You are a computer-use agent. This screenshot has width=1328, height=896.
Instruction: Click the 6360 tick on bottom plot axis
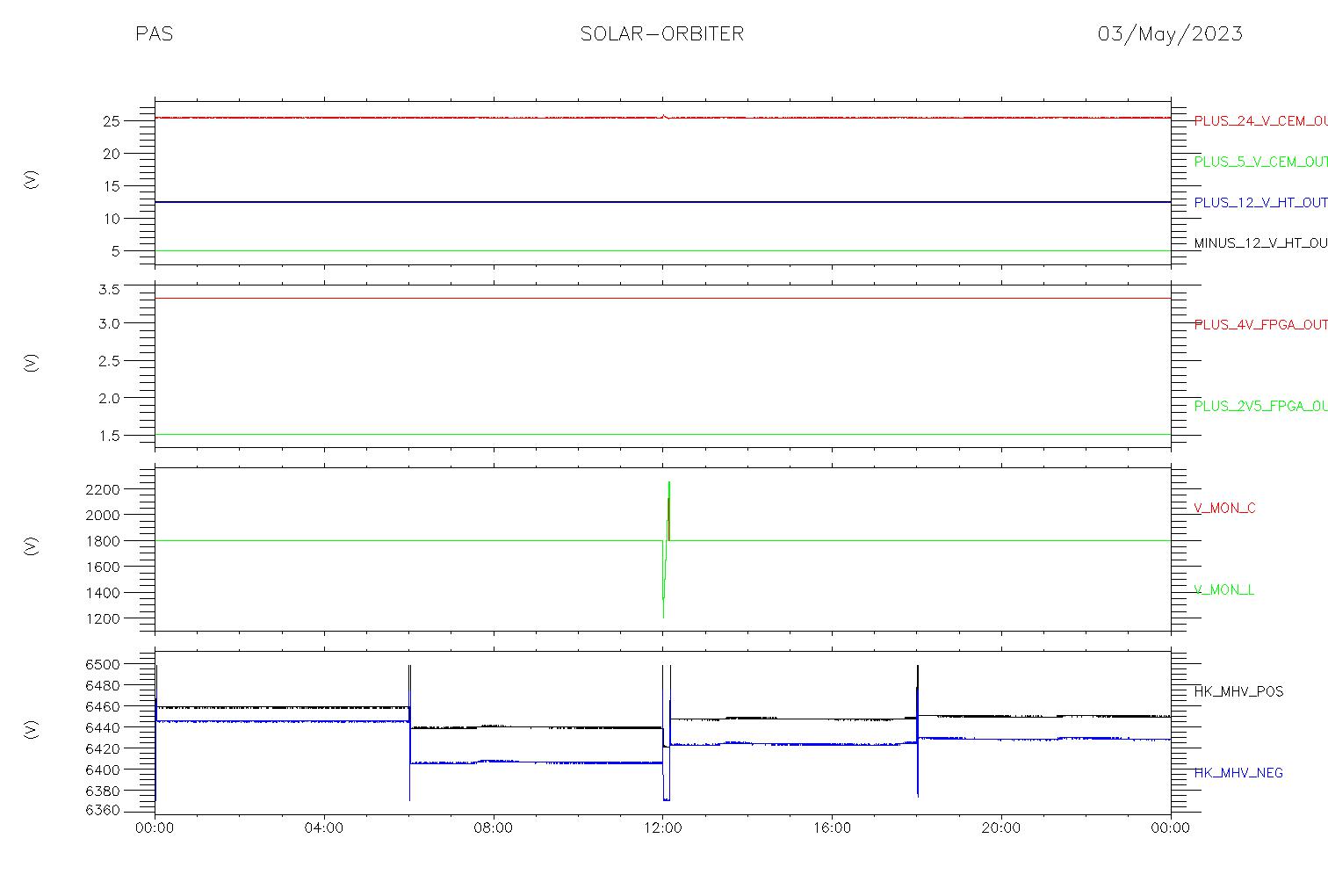[x=103, y=811]
